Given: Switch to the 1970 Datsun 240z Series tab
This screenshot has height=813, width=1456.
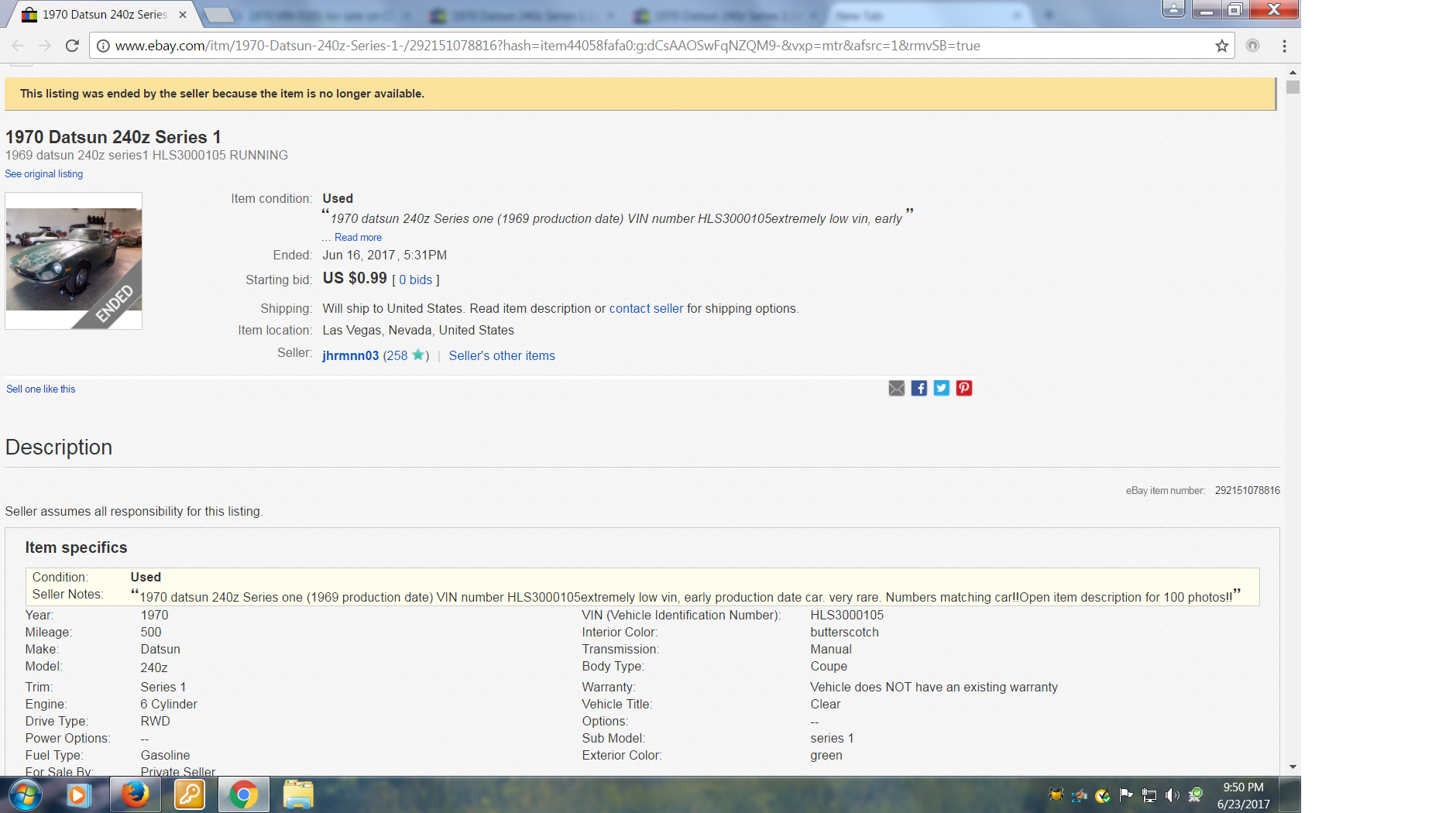Looking at the screenshot, I should pyautogui.click(x=103, y=15).
